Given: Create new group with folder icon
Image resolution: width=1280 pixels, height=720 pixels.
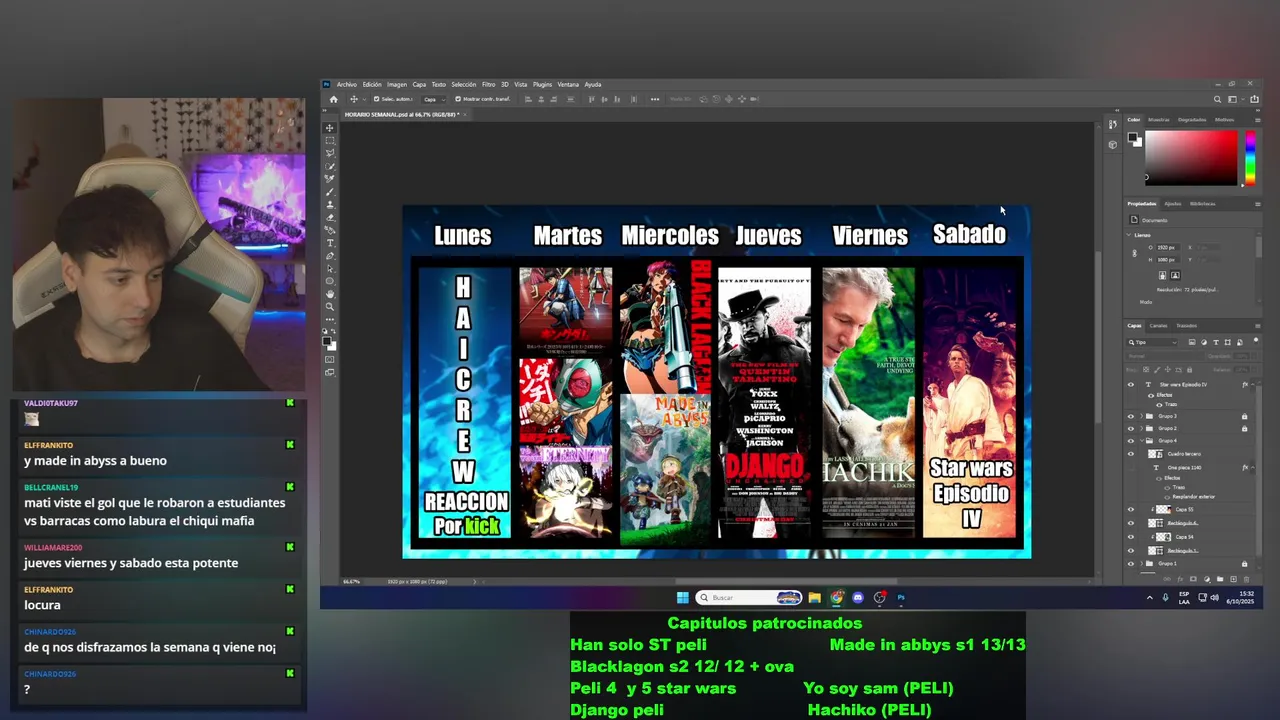Looking at the screenshot, I should point(1220,579).
